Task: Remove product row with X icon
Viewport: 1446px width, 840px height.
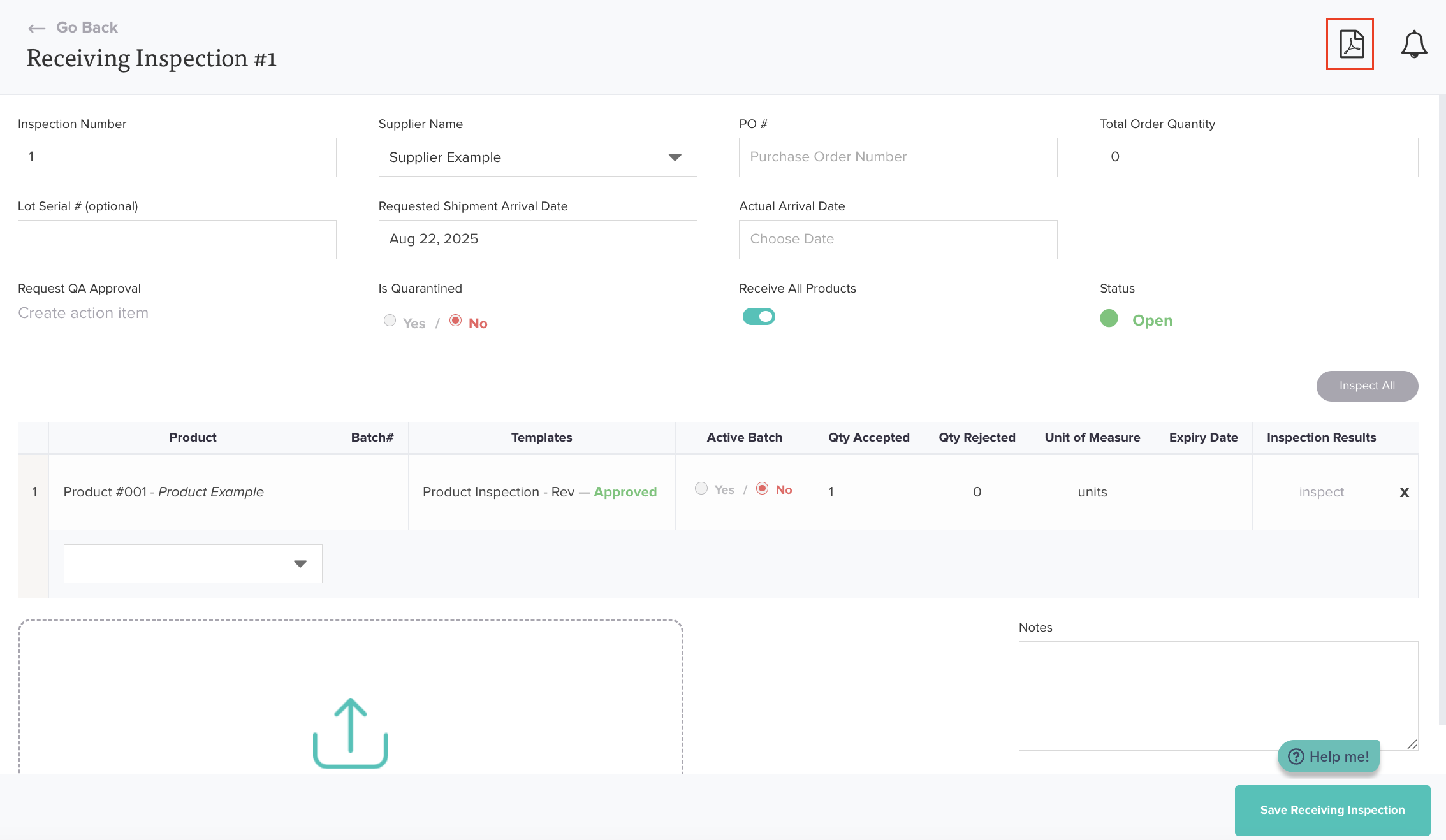Action: coord(1404,493)
